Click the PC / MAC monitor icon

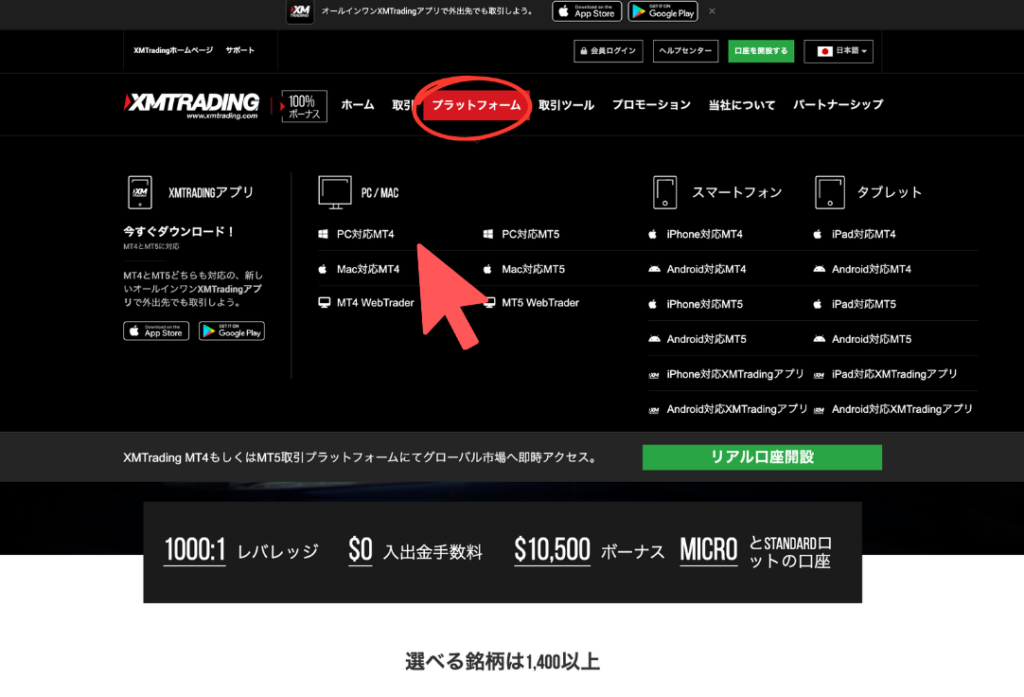tap(335, 193)
